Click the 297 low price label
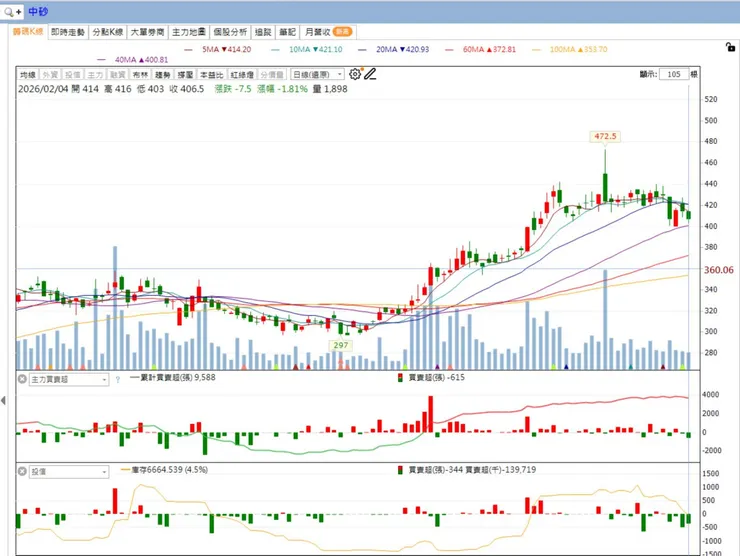The width and height of the screenshot is (740, 556). 341,345
